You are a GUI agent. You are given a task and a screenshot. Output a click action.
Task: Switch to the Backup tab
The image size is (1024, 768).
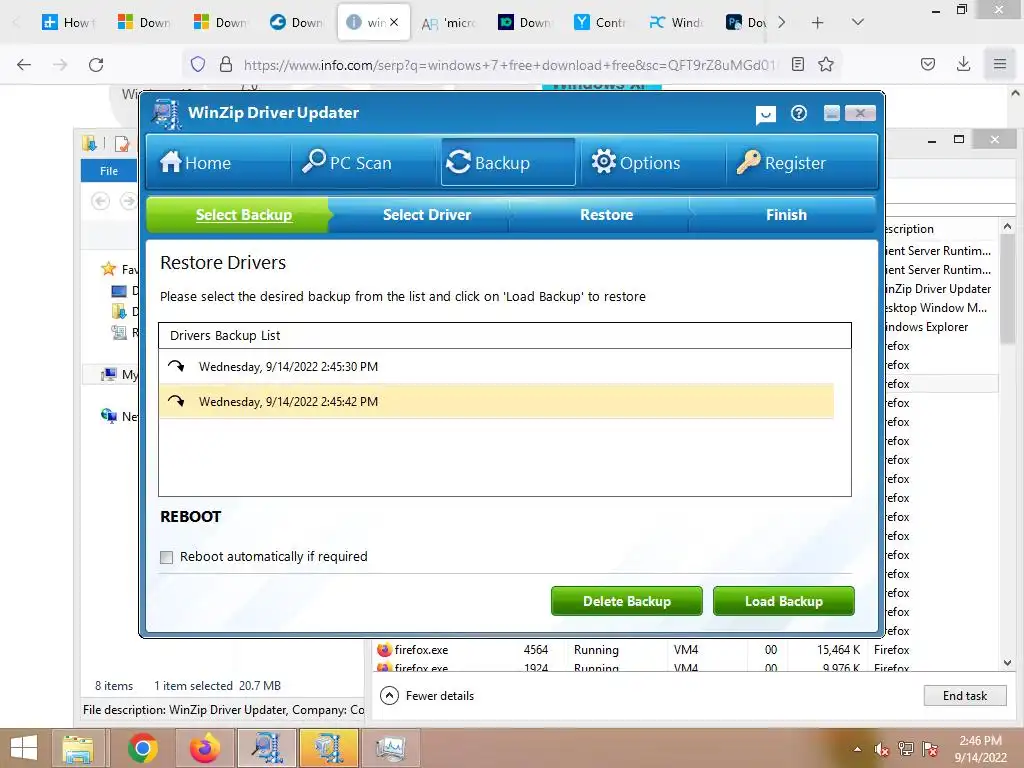[x=508, y=162]
